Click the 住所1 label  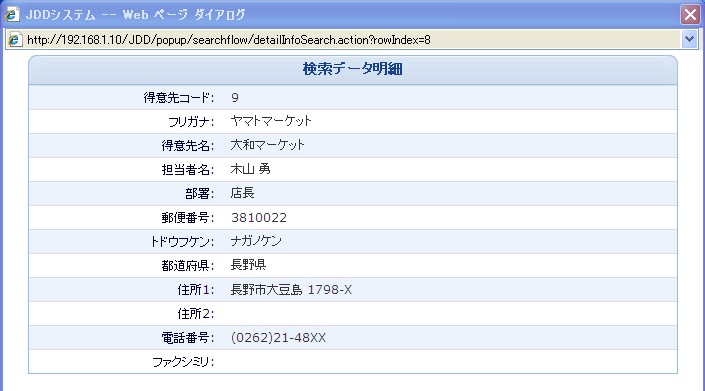pos(196,290)
